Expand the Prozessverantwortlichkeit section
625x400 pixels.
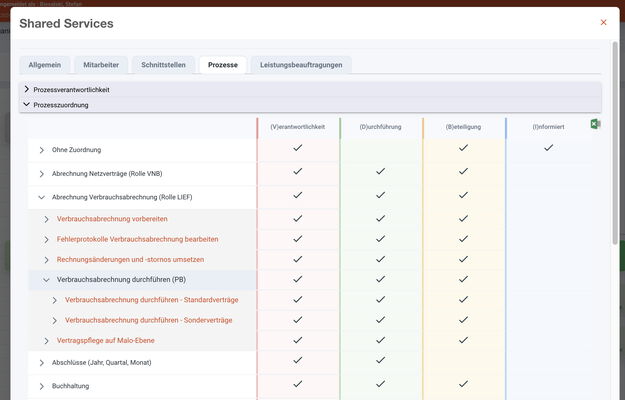click(310, 90)
